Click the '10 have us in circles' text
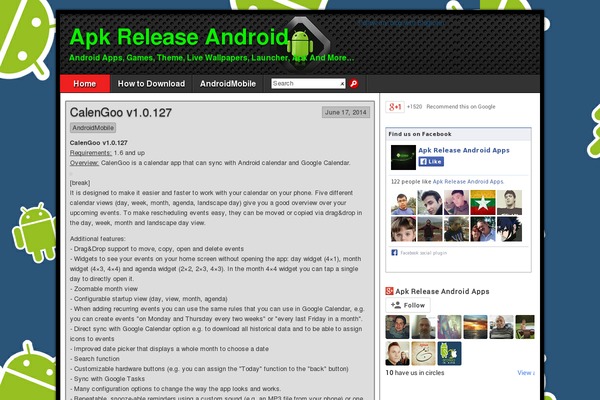The width and height of the screenshot is (600, 400). click(x=415, y=373)
